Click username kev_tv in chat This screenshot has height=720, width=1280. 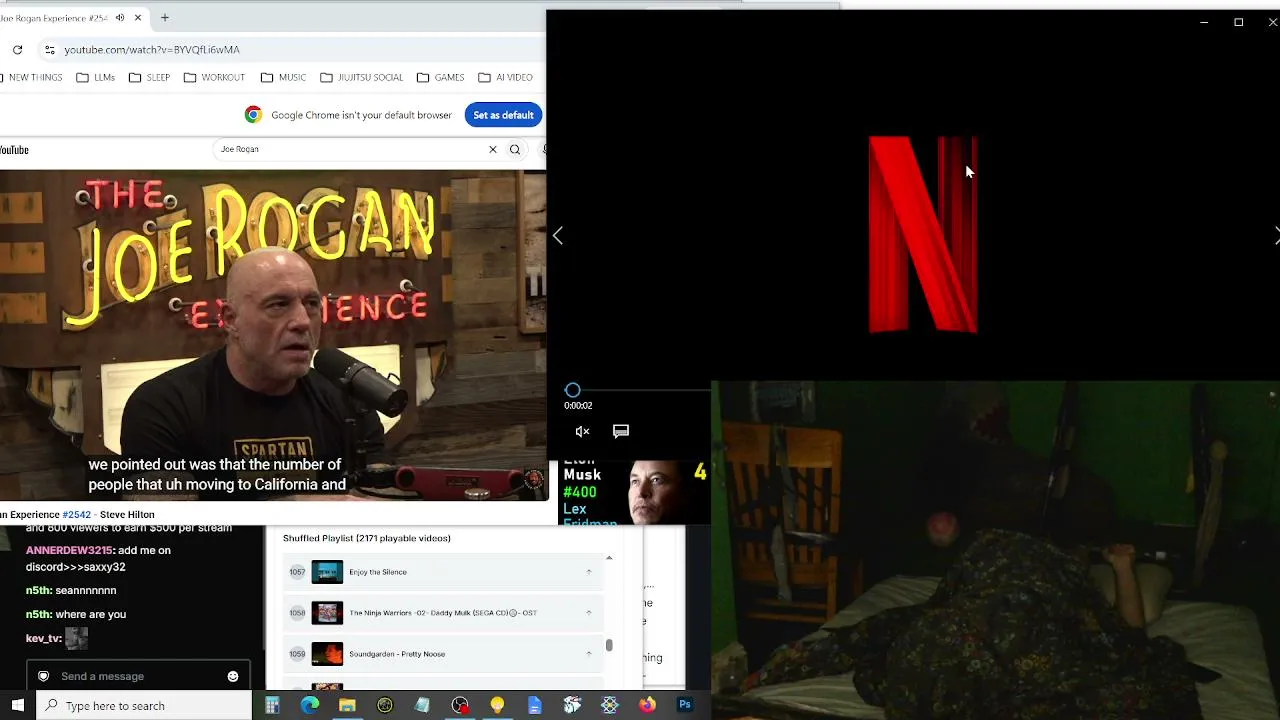point(43,638)
